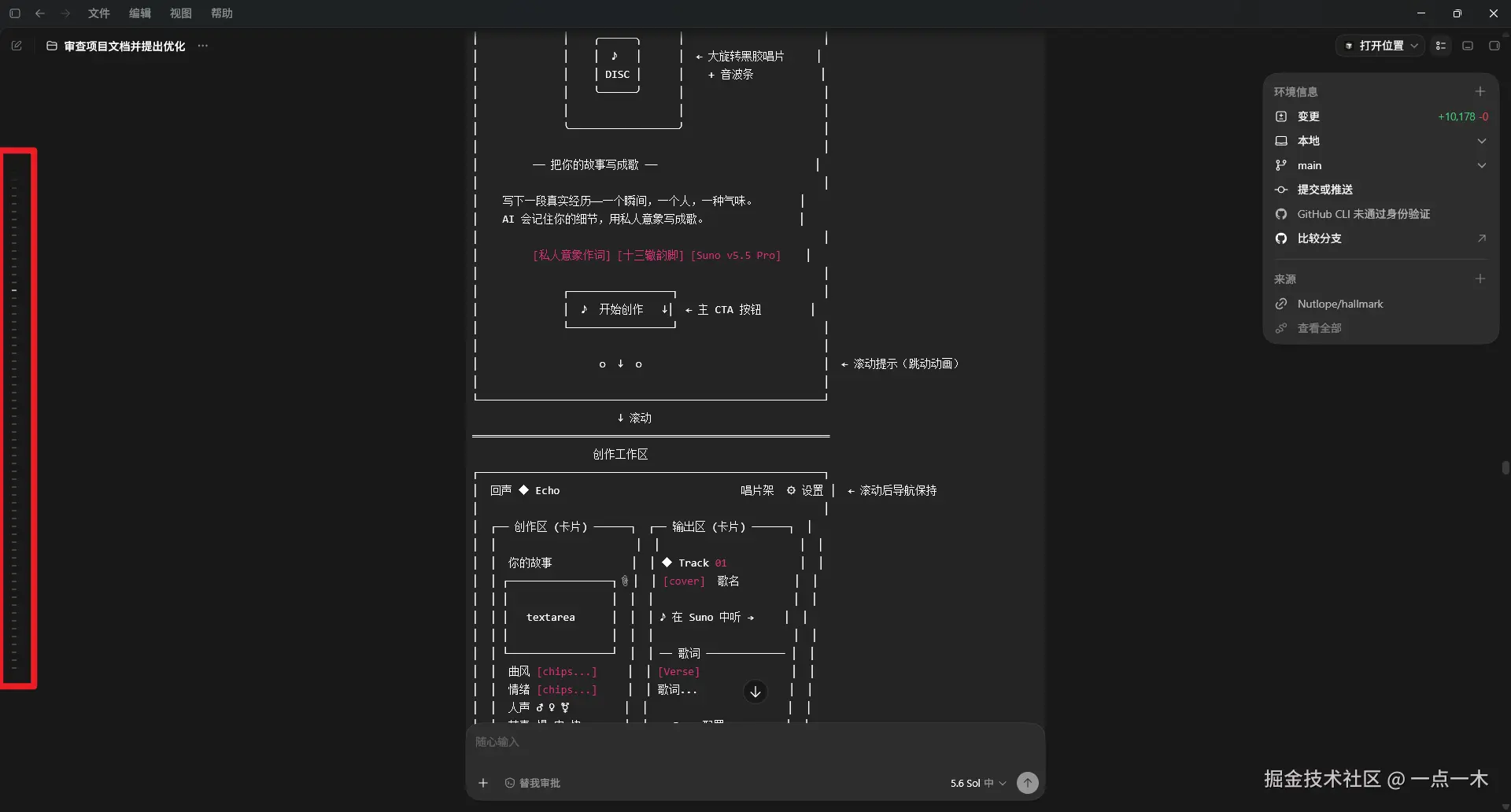
Task: Open the Nutlope/hallmark source link
Action: tap(1340, 304)
